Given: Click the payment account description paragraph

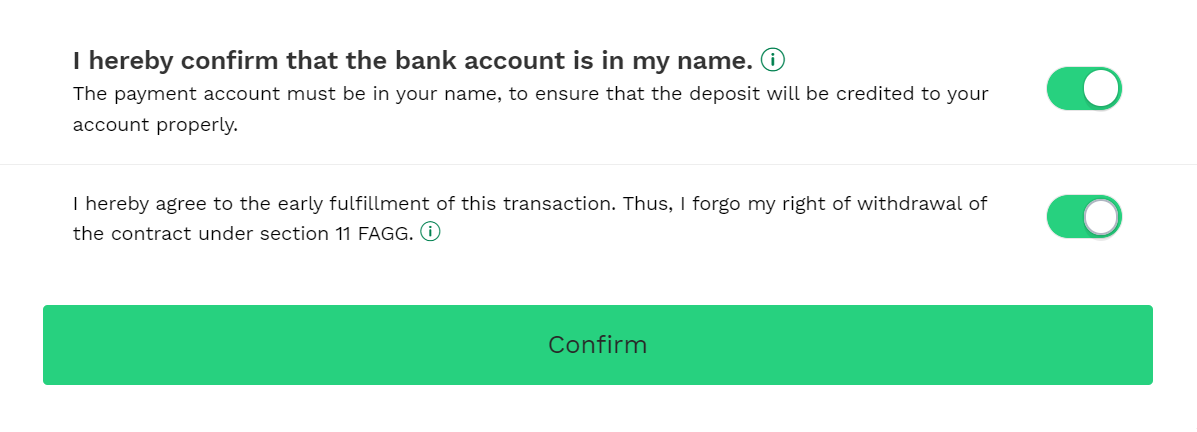Looking at the screenshot, I should coord(531,109).
